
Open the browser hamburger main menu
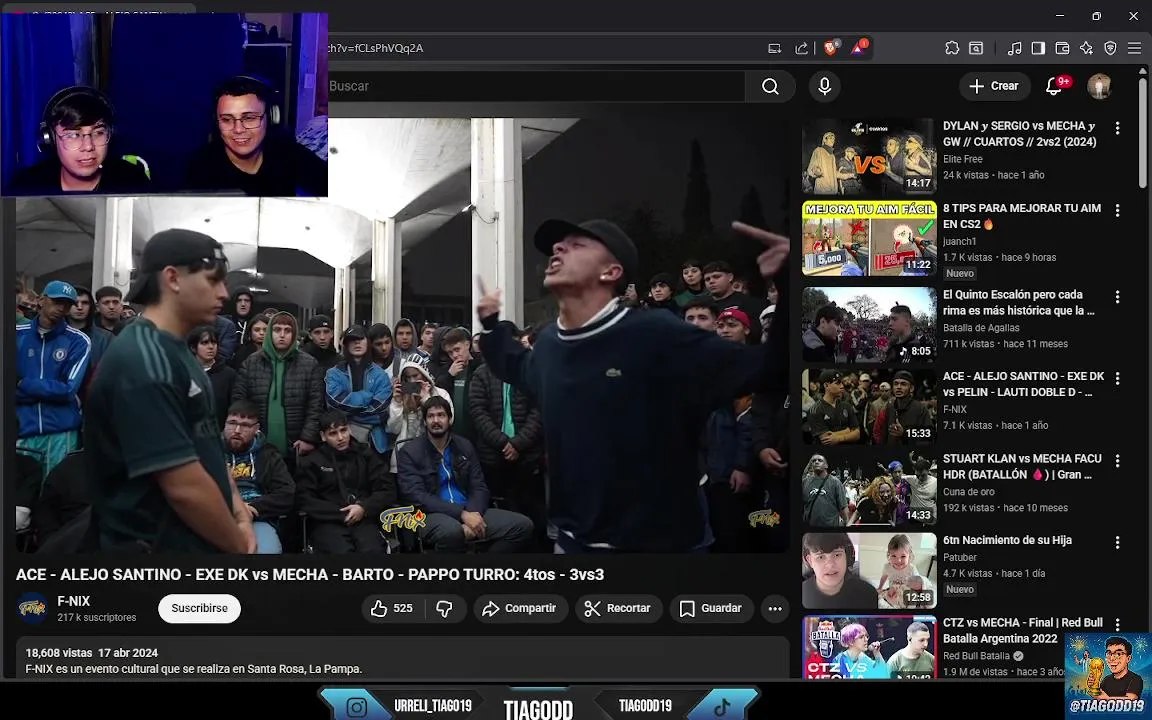[1134, 48]
